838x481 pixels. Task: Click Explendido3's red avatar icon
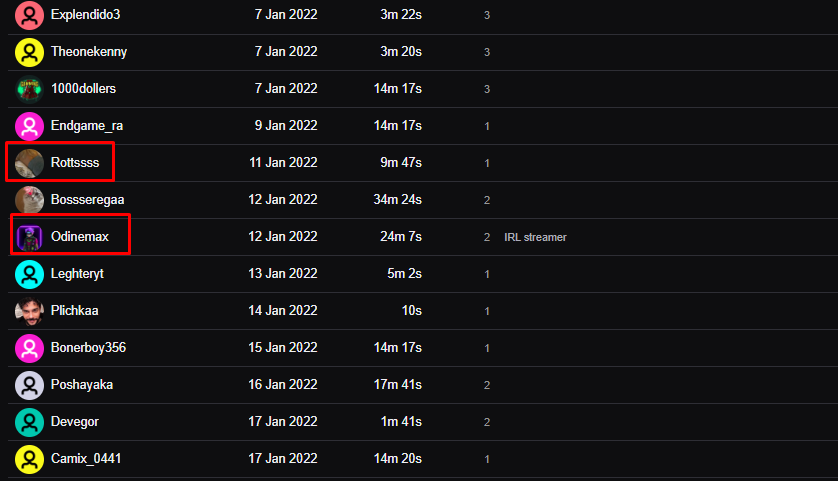pyautogui.click(x=29, y=15)
